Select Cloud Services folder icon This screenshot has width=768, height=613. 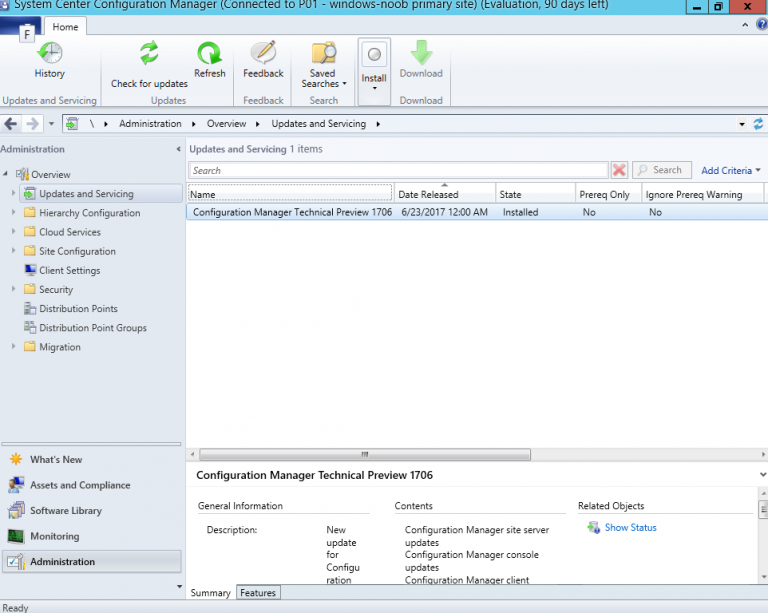[30, 232]
